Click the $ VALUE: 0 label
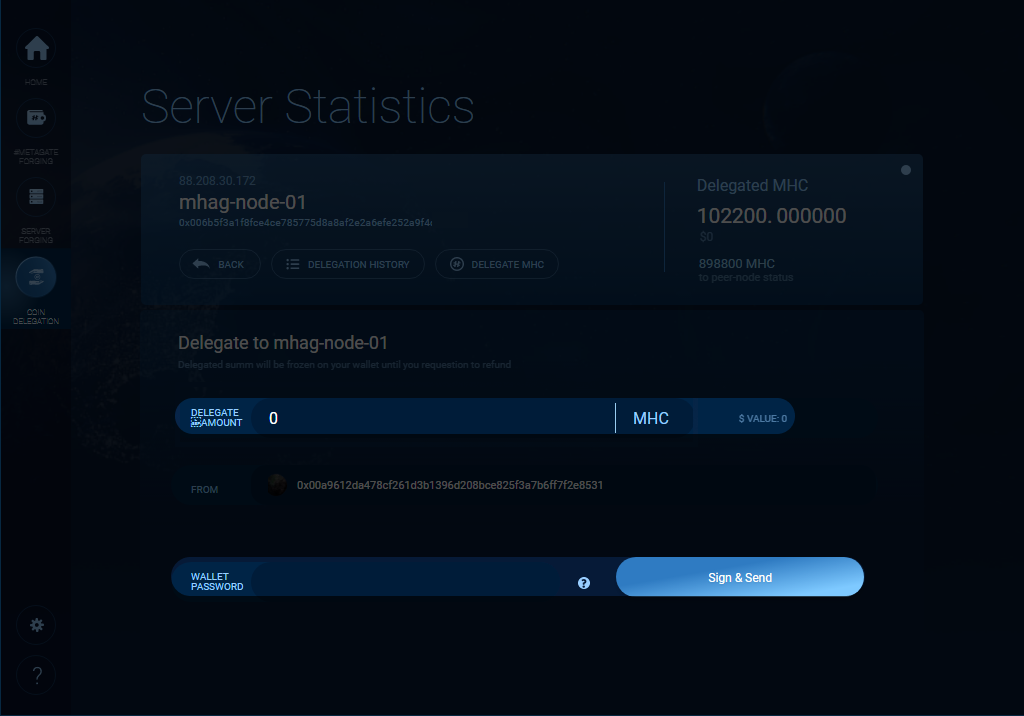This screenshot has height=716, width=1024. [x=762, y=419]
